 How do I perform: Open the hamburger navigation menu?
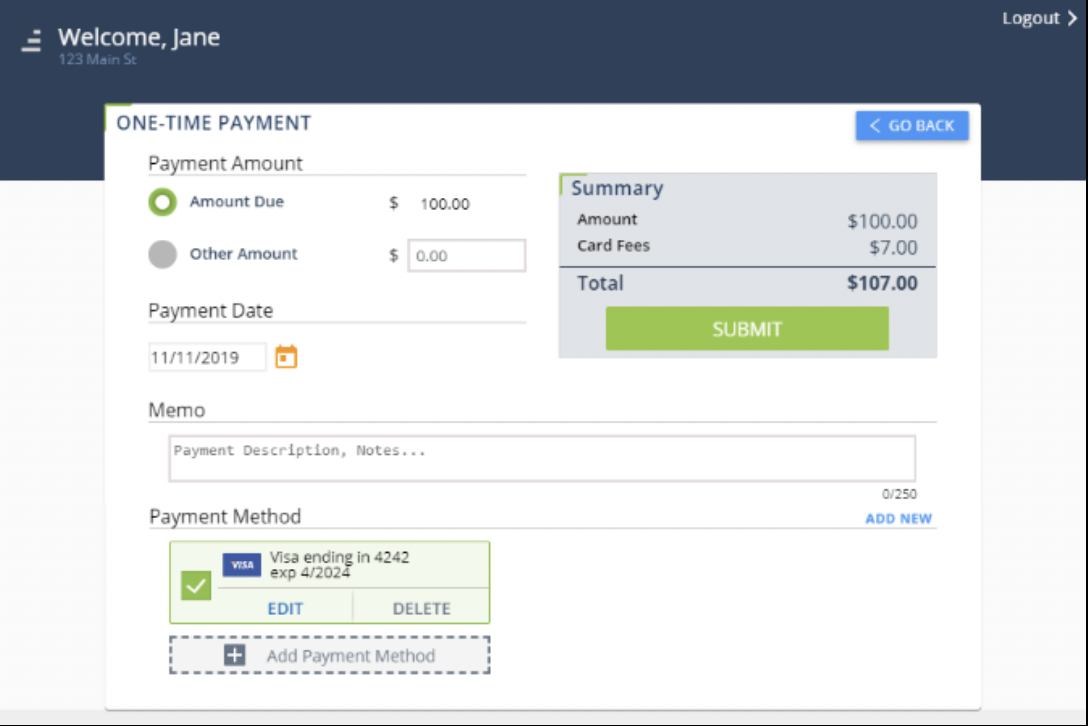(30, 40)
